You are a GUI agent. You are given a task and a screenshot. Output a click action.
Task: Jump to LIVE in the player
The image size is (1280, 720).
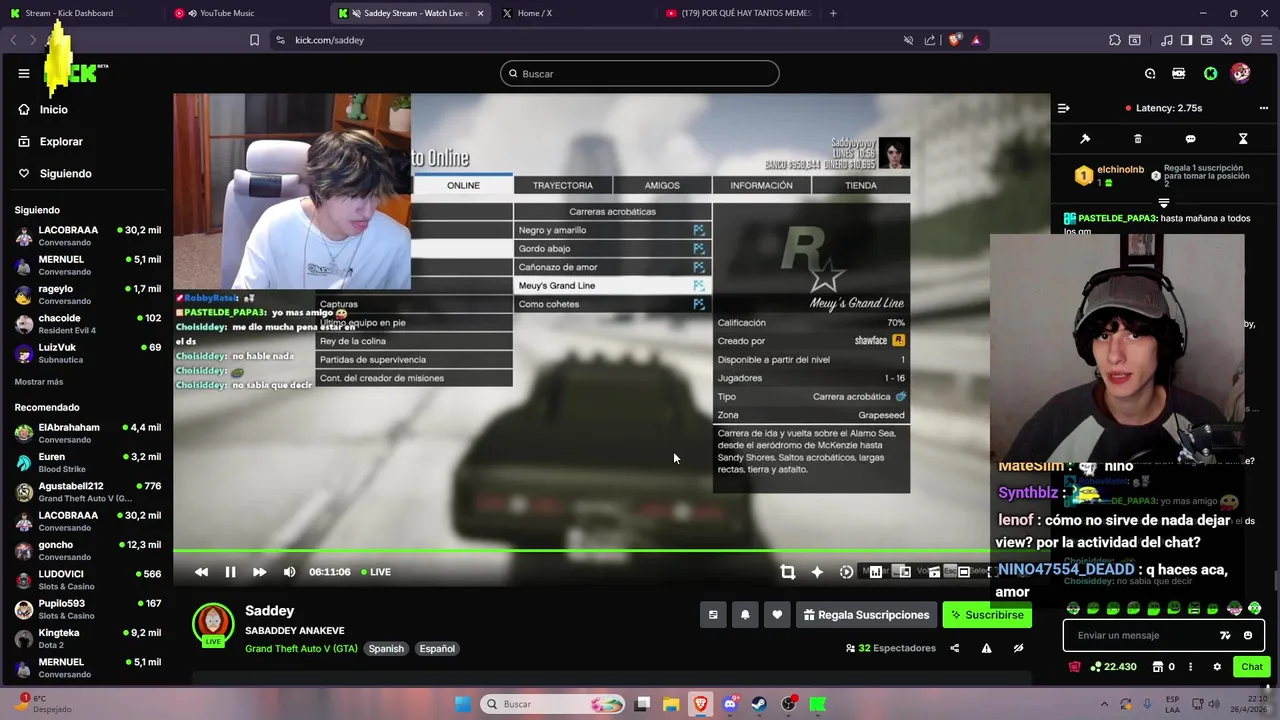376,572
